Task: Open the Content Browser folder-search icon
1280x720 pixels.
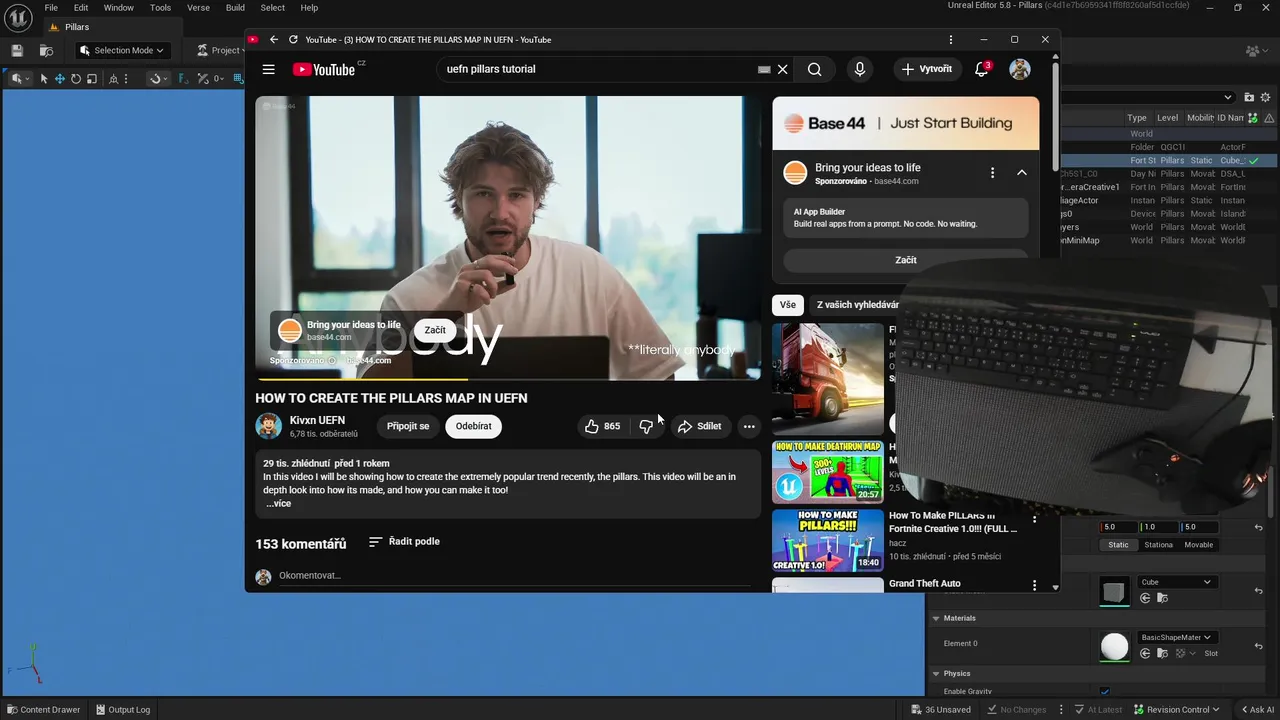Action: coord(46,50)
